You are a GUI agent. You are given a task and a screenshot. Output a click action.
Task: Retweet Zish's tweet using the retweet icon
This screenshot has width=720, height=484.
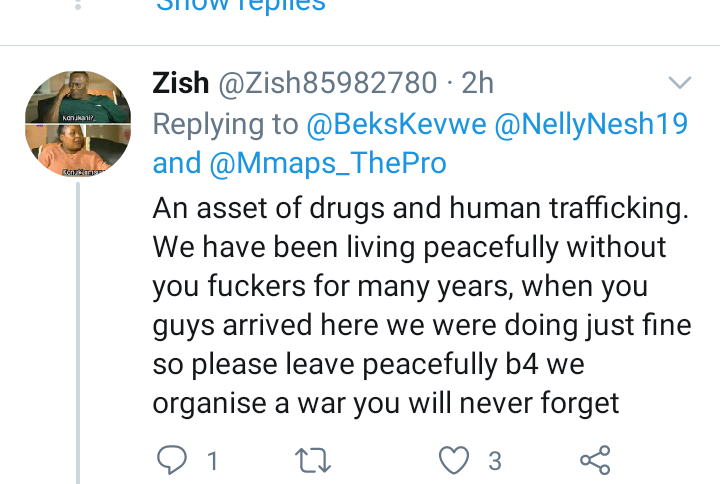[x=312, y=460]
